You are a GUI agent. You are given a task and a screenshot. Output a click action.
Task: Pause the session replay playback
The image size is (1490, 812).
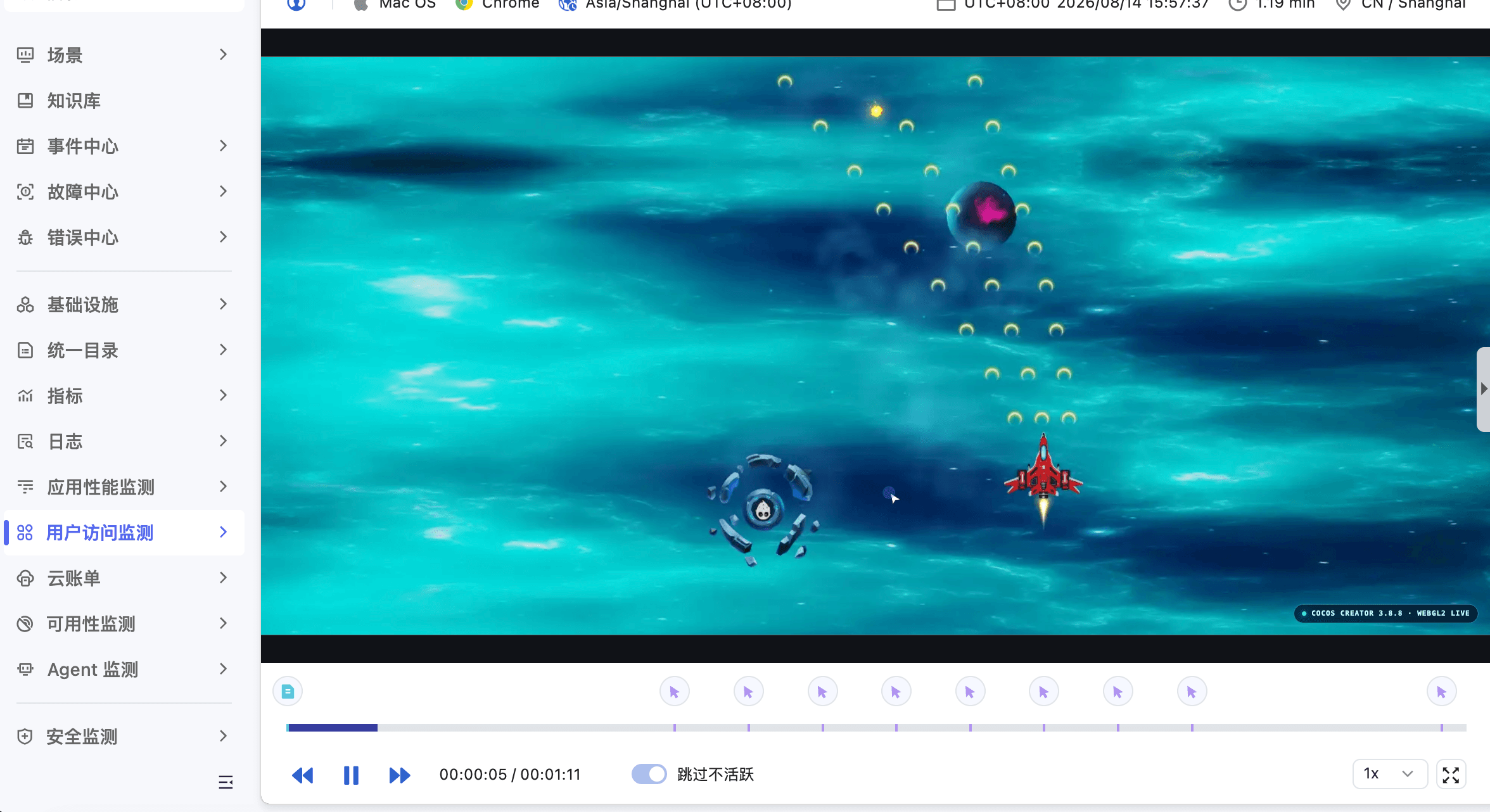coord(351,775)
